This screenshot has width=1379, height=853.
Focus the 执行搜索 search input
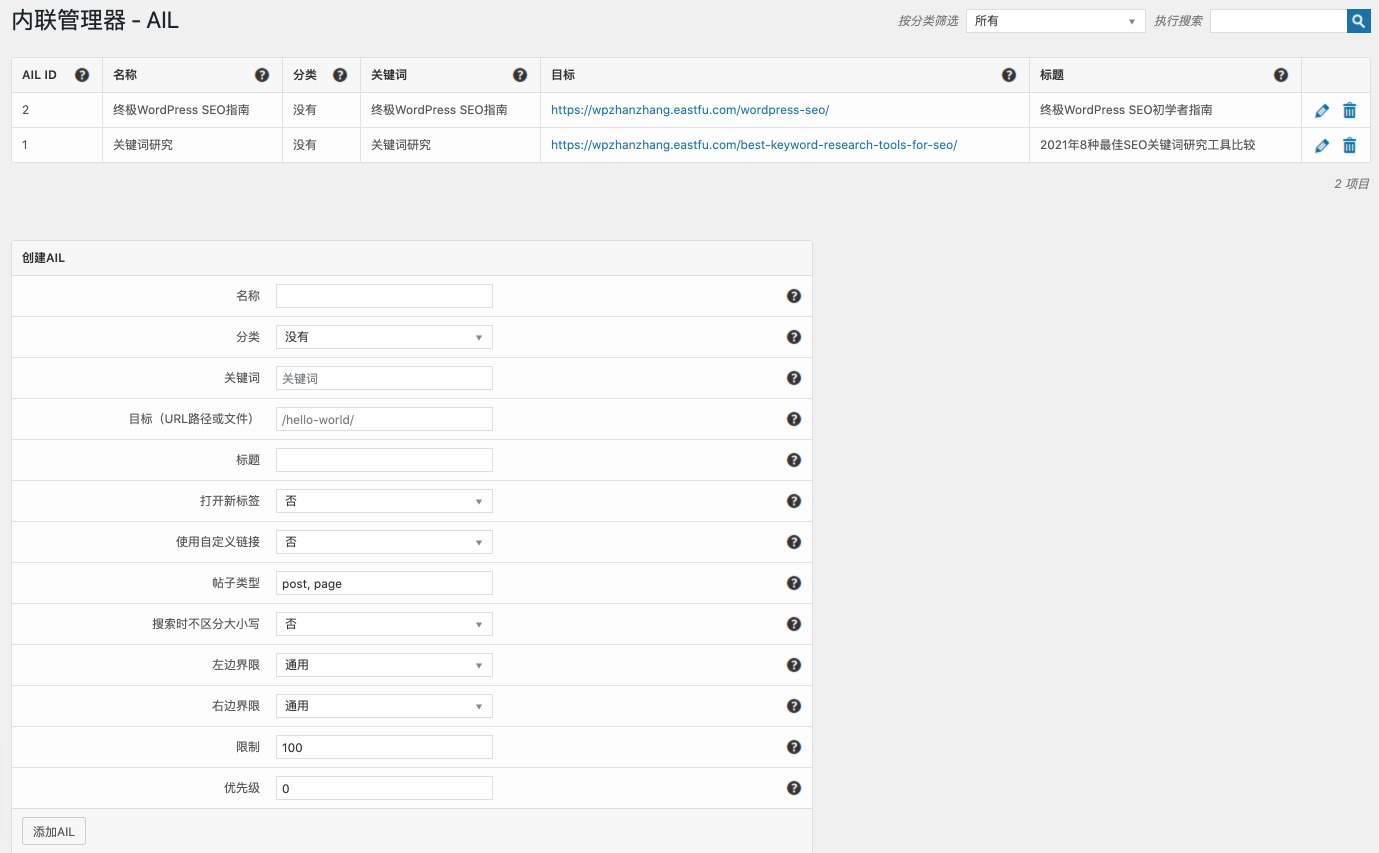click(x=1278, y=21)
